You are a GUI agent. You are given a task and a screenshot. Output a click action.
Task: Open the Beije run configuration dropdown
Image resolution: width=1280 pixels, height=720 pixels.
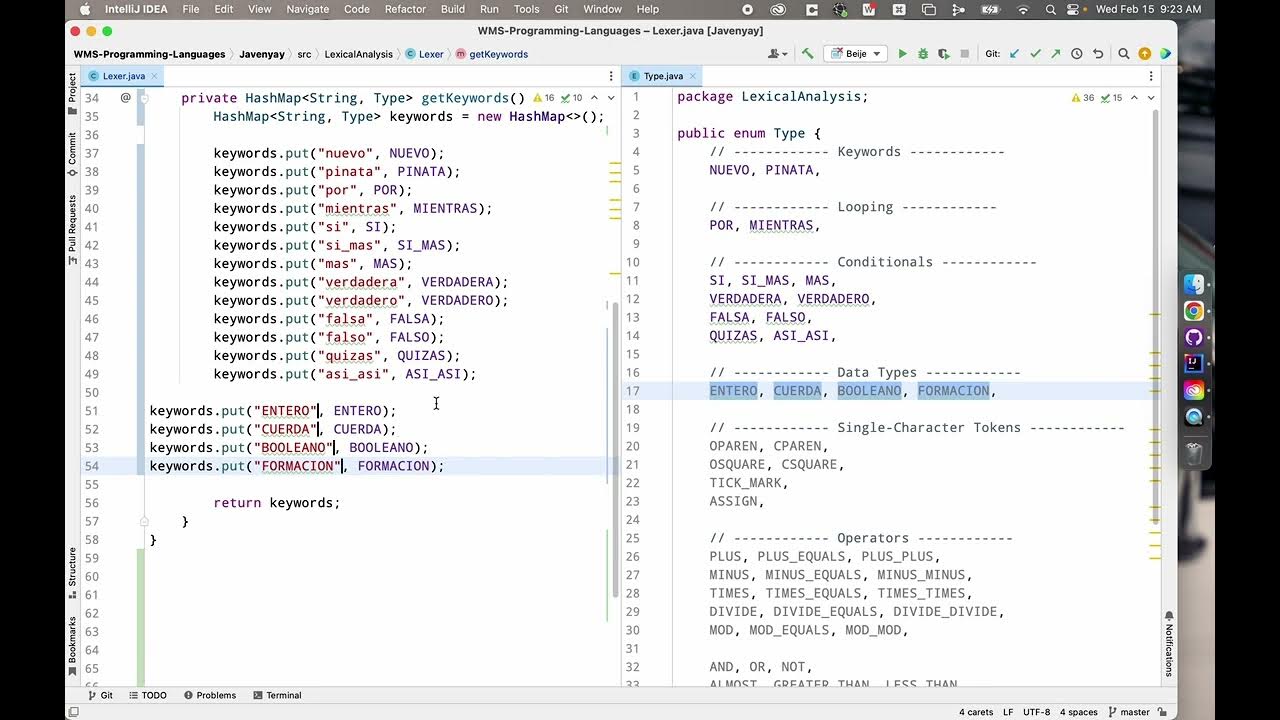click(x=856, y=54)
